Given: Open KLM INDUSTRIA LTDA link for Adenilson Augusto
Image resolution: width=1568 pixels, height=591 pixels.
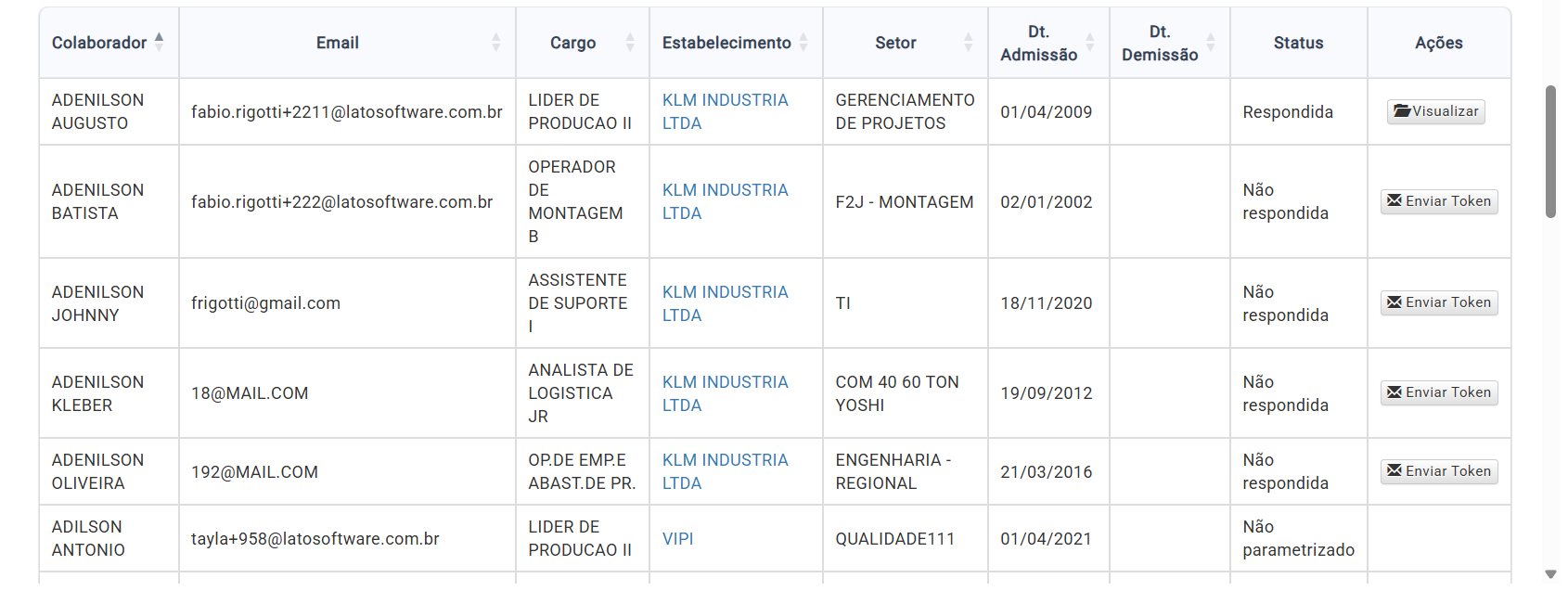Looking at the screenshot, I should (725, 111).
